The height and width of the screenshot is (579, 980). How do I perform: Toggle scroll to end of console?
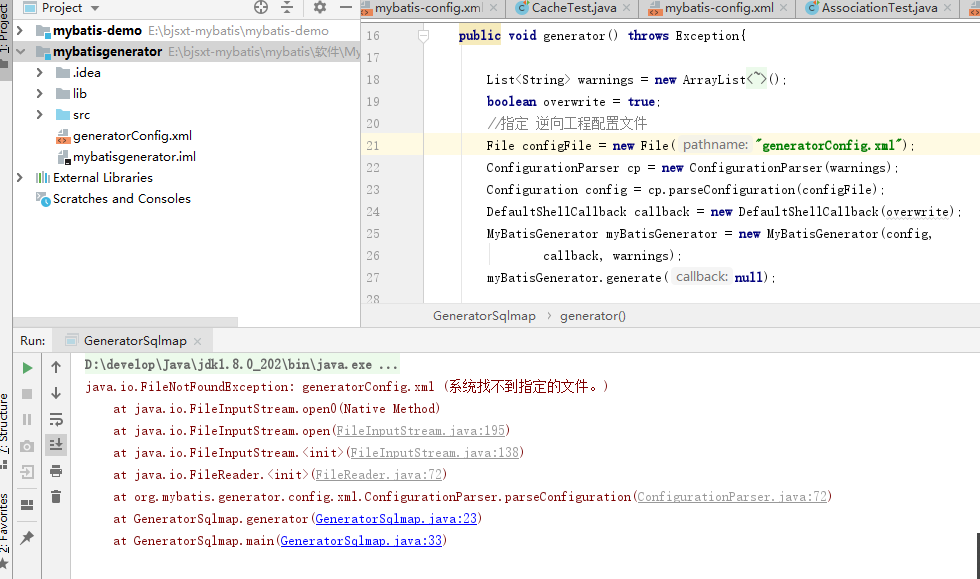(56, 445)
